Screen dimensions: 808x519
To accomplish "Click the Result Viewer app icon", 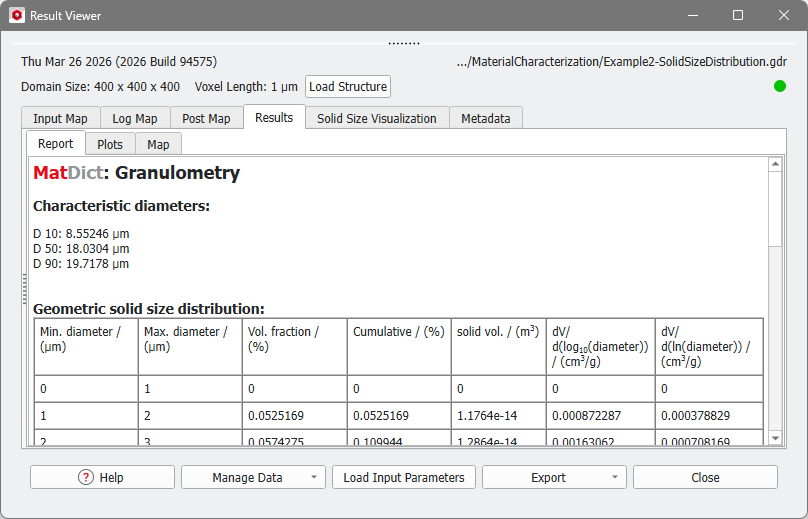I will (17, 15).
